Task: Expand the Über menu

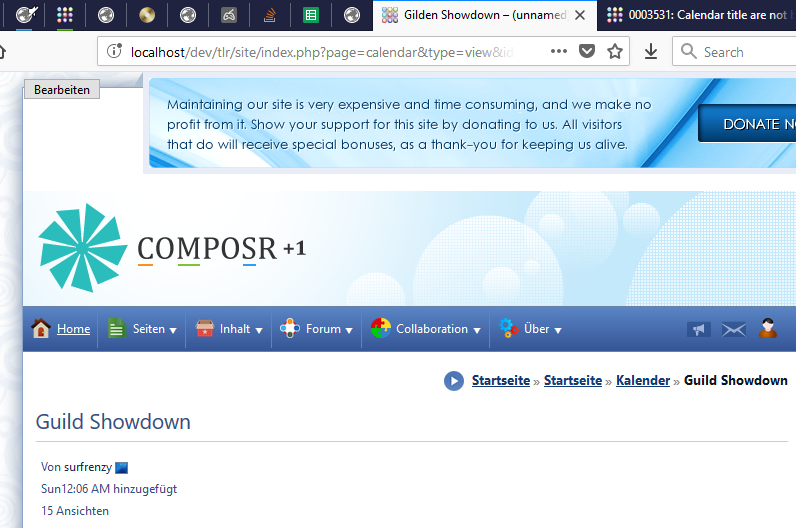Action: 531,329
